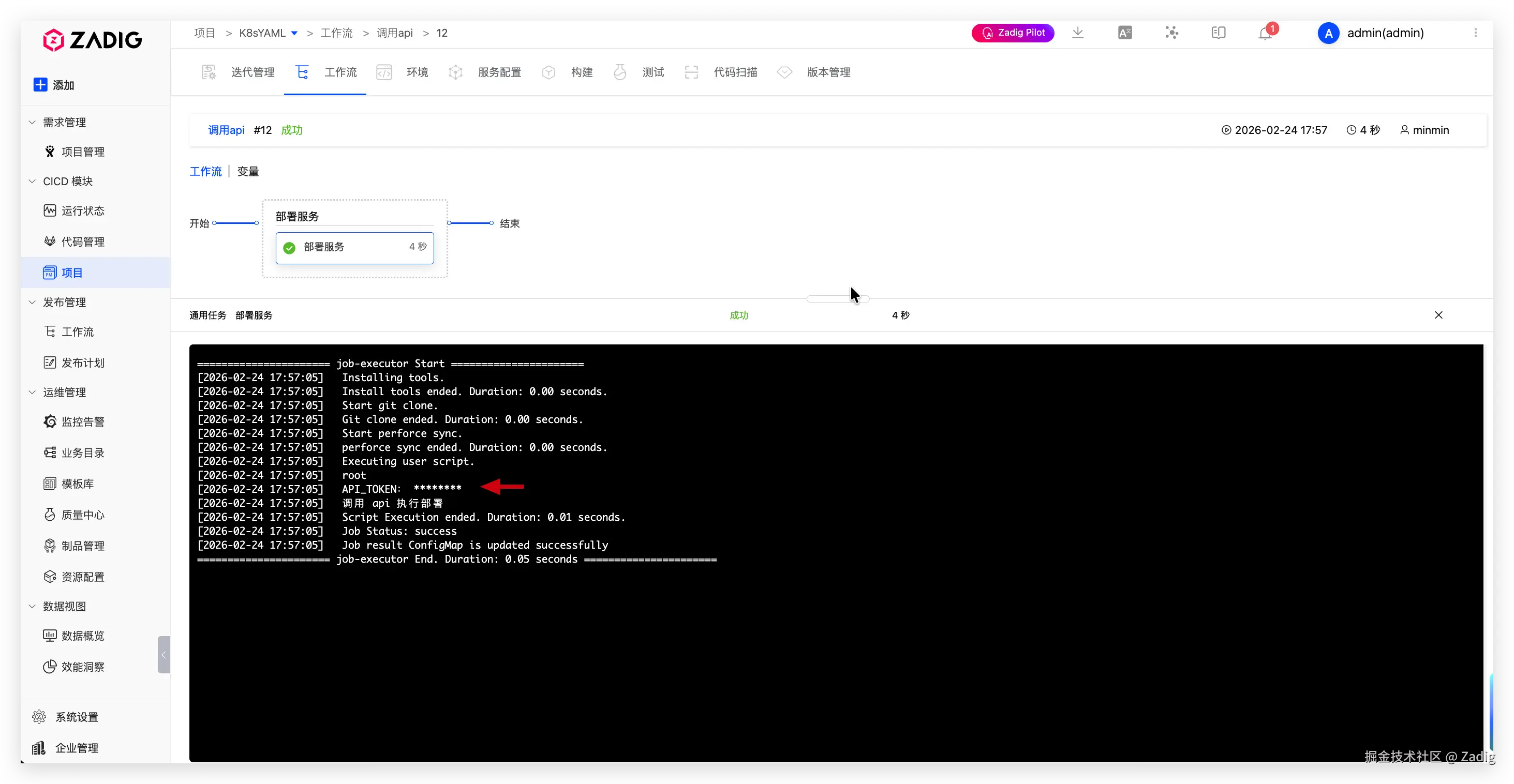
Task: Open 项目 in sidebar
Action: pyautogui.click(x=95, y=273)
